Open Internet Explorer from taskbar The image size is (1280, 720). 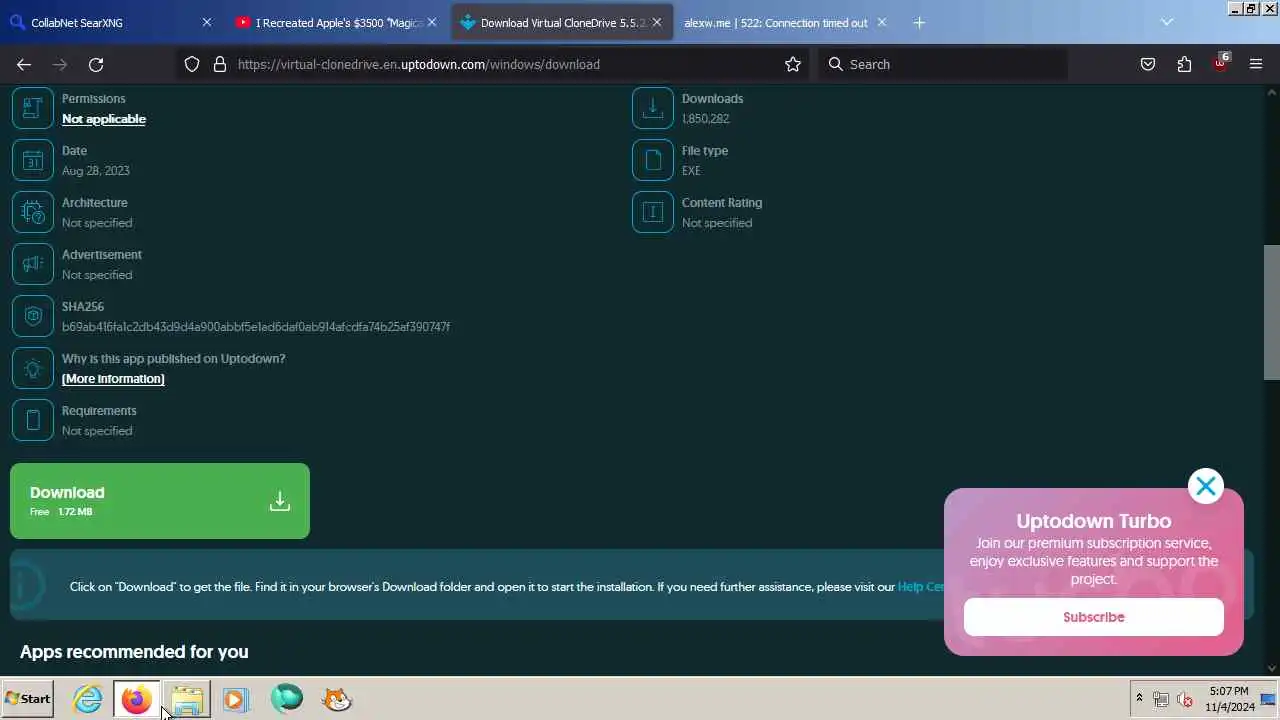(88, 699)
